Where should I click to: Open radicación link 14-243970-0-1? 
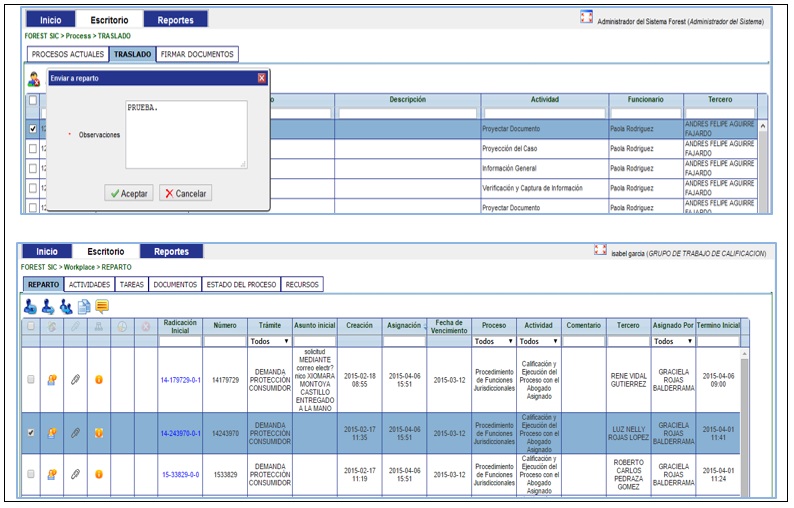180,434
